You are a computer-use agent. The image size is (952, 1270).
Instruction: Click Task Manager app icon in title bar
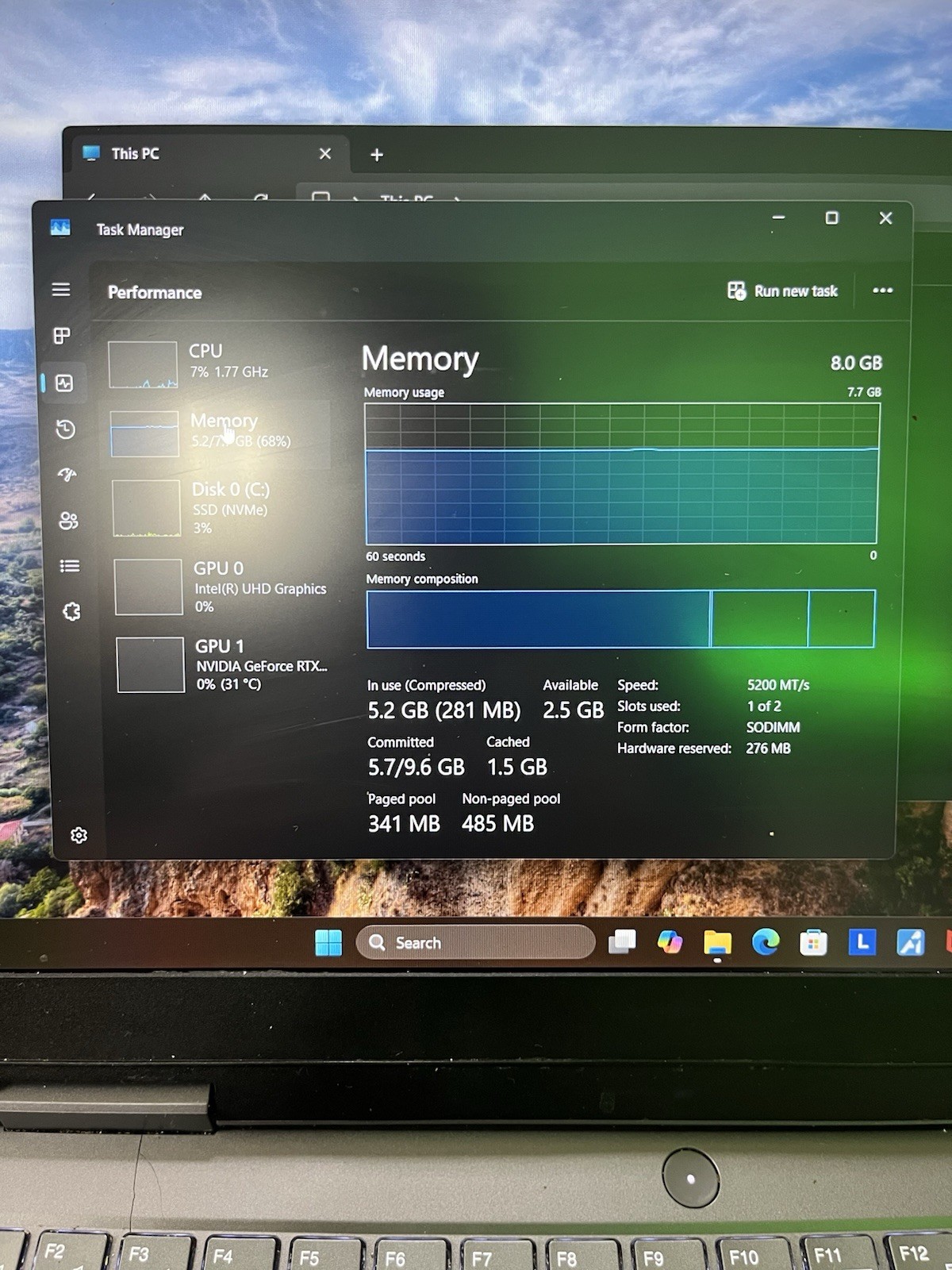[x=60, y=229]
